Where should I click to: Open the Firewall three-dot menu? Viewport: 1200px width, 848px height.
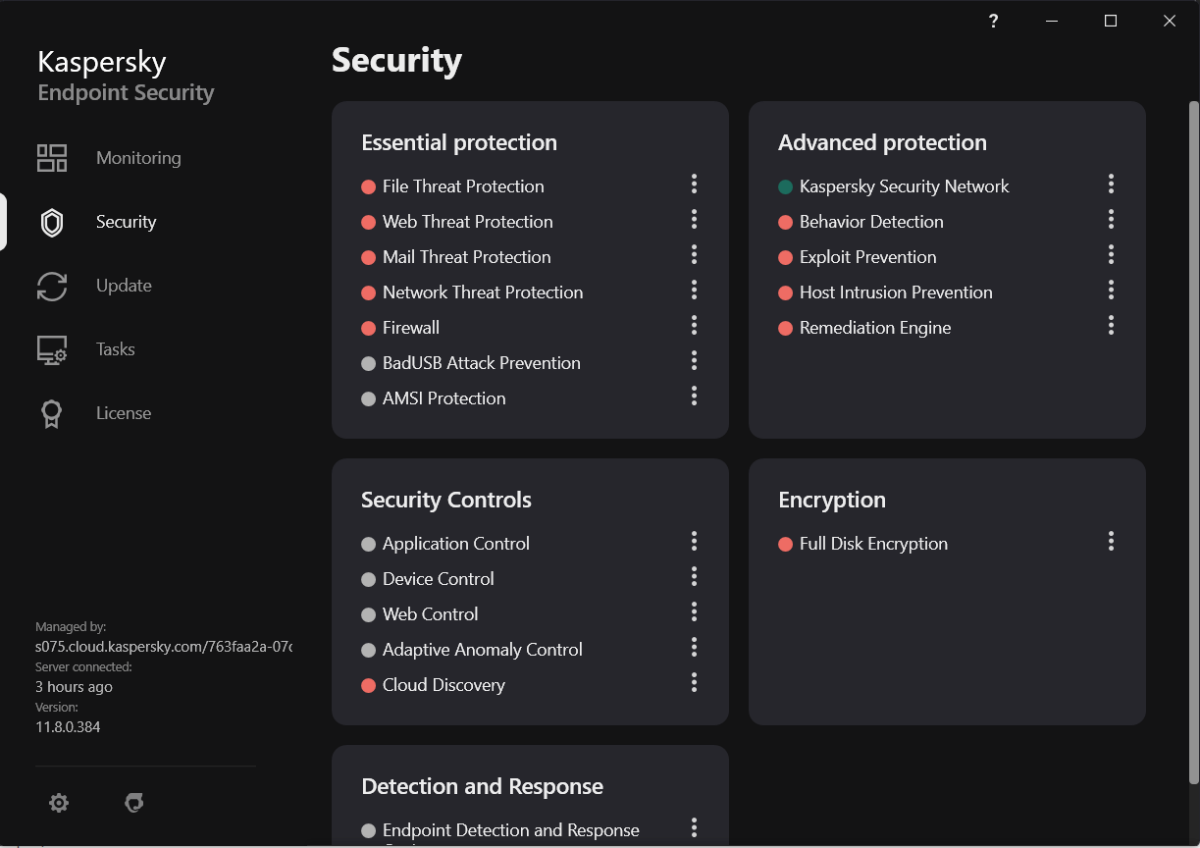(x=694, y=326)
